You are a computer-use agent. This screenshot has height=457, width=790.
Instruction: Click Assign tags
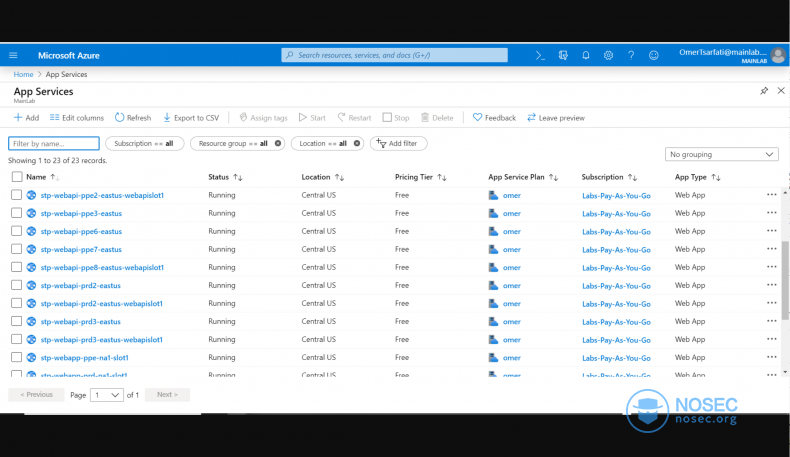[x=263, y=118]
